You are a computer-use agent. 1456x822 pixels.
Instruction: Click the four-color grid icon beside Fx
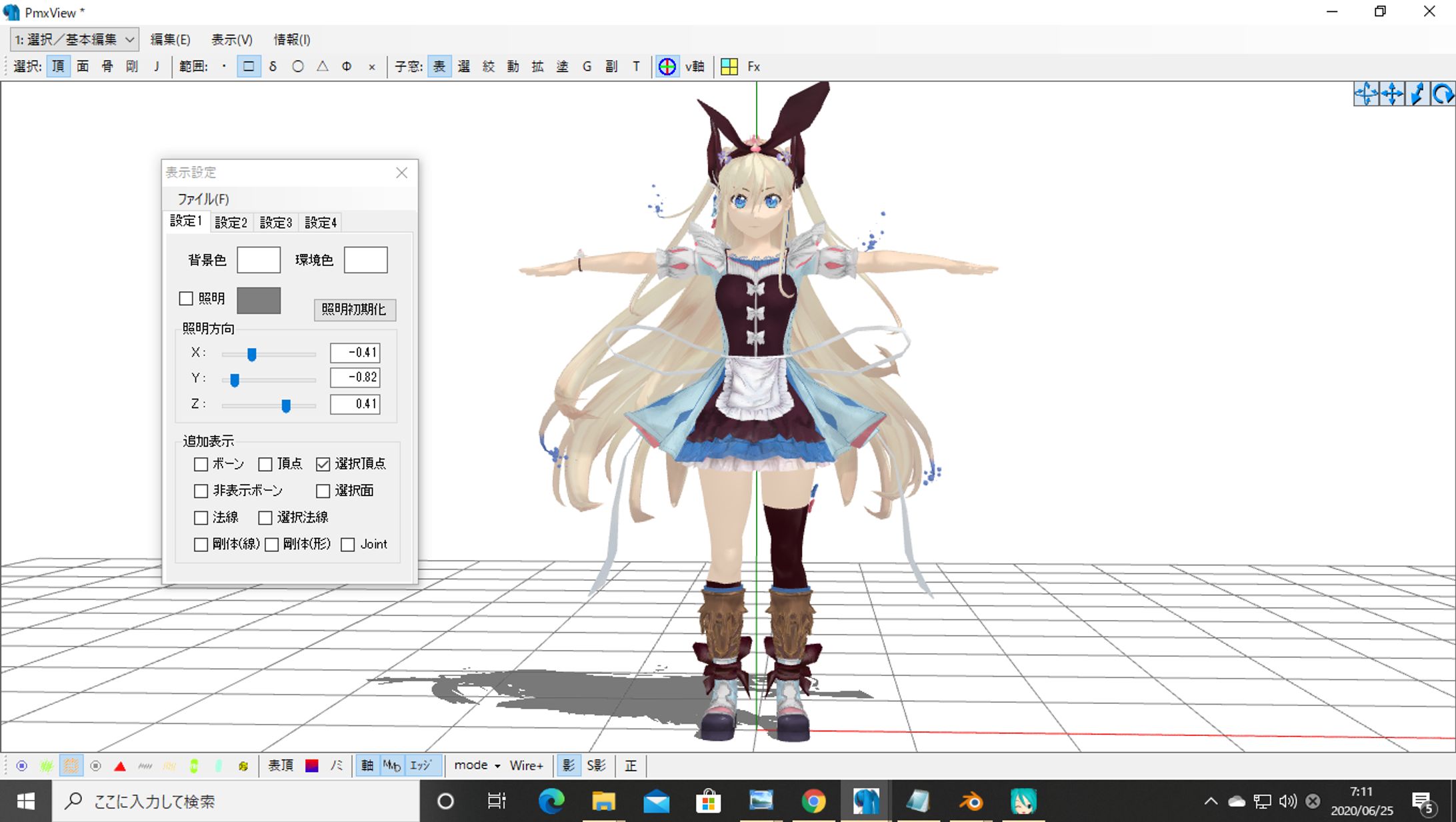[729, 67]
